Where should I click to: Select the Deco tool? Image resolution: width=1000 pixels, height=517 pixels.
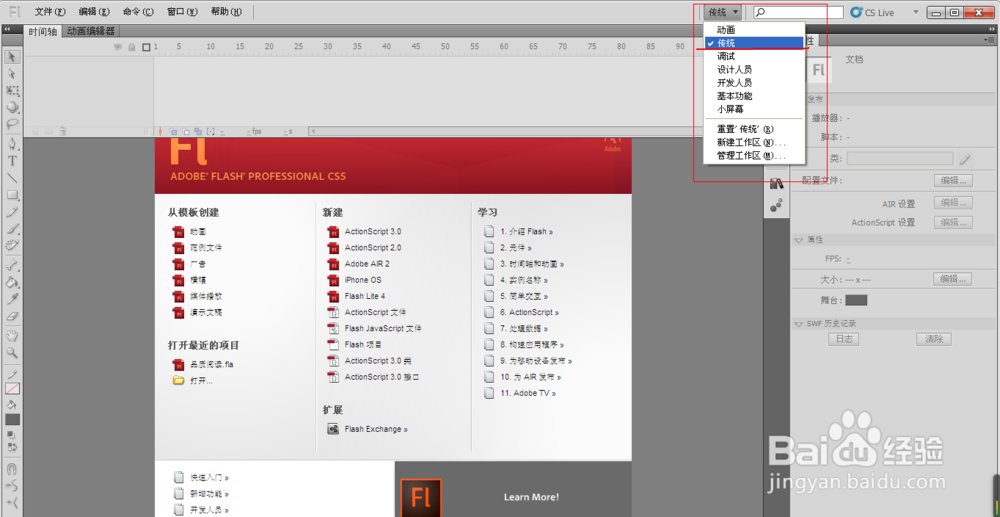12,244
